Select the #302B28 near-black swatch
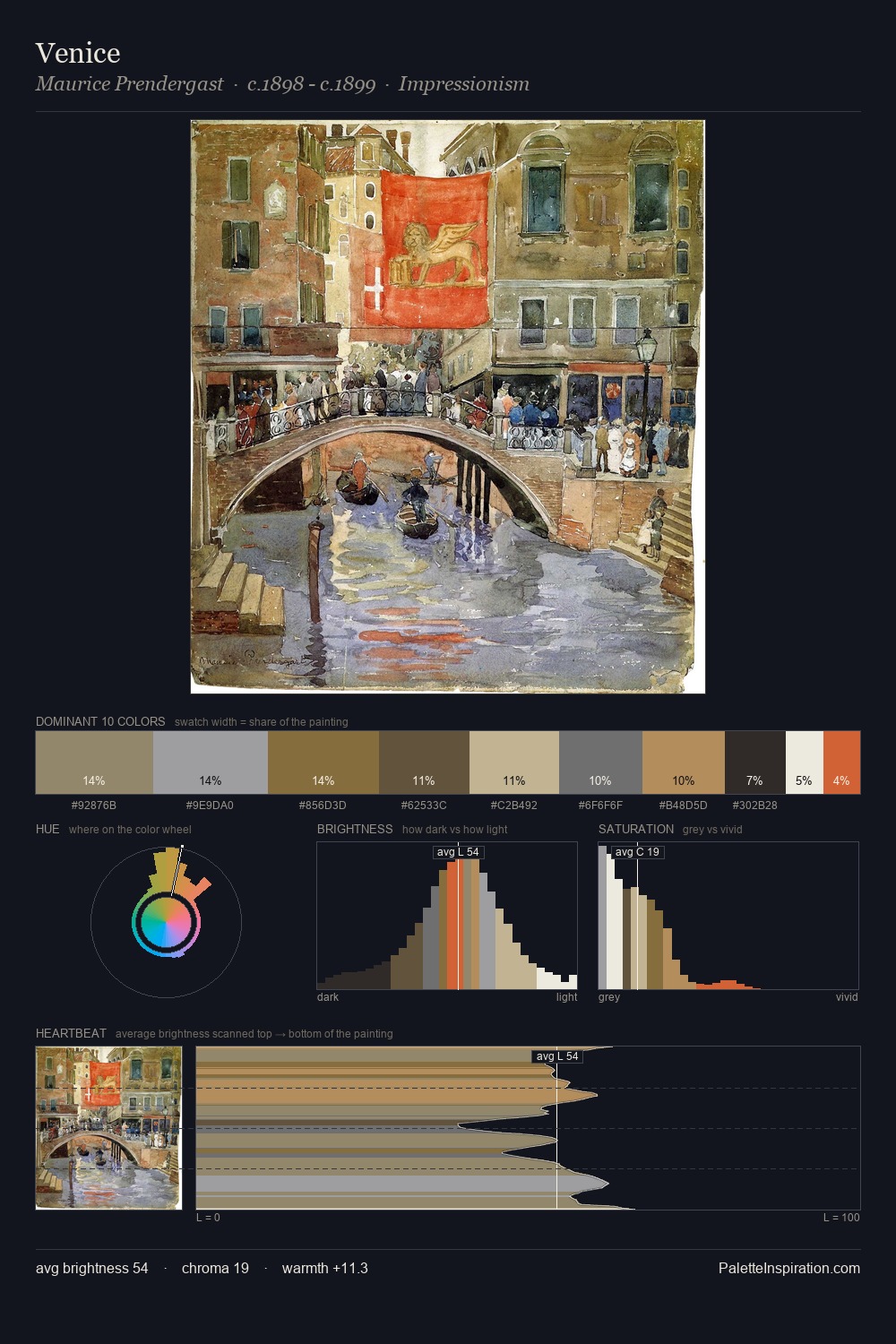896x1344 pixels. coord(755,762)
